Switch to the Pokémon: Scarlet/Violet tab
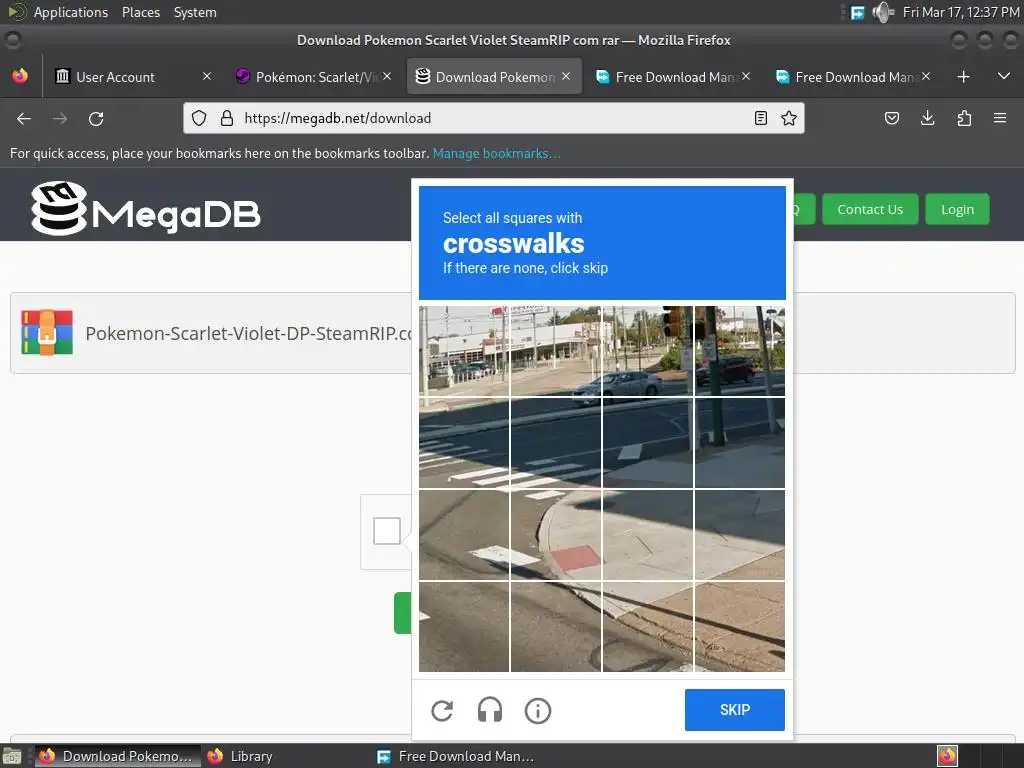1024x768 pixels. pyautogui.click(x=315, y=76)
